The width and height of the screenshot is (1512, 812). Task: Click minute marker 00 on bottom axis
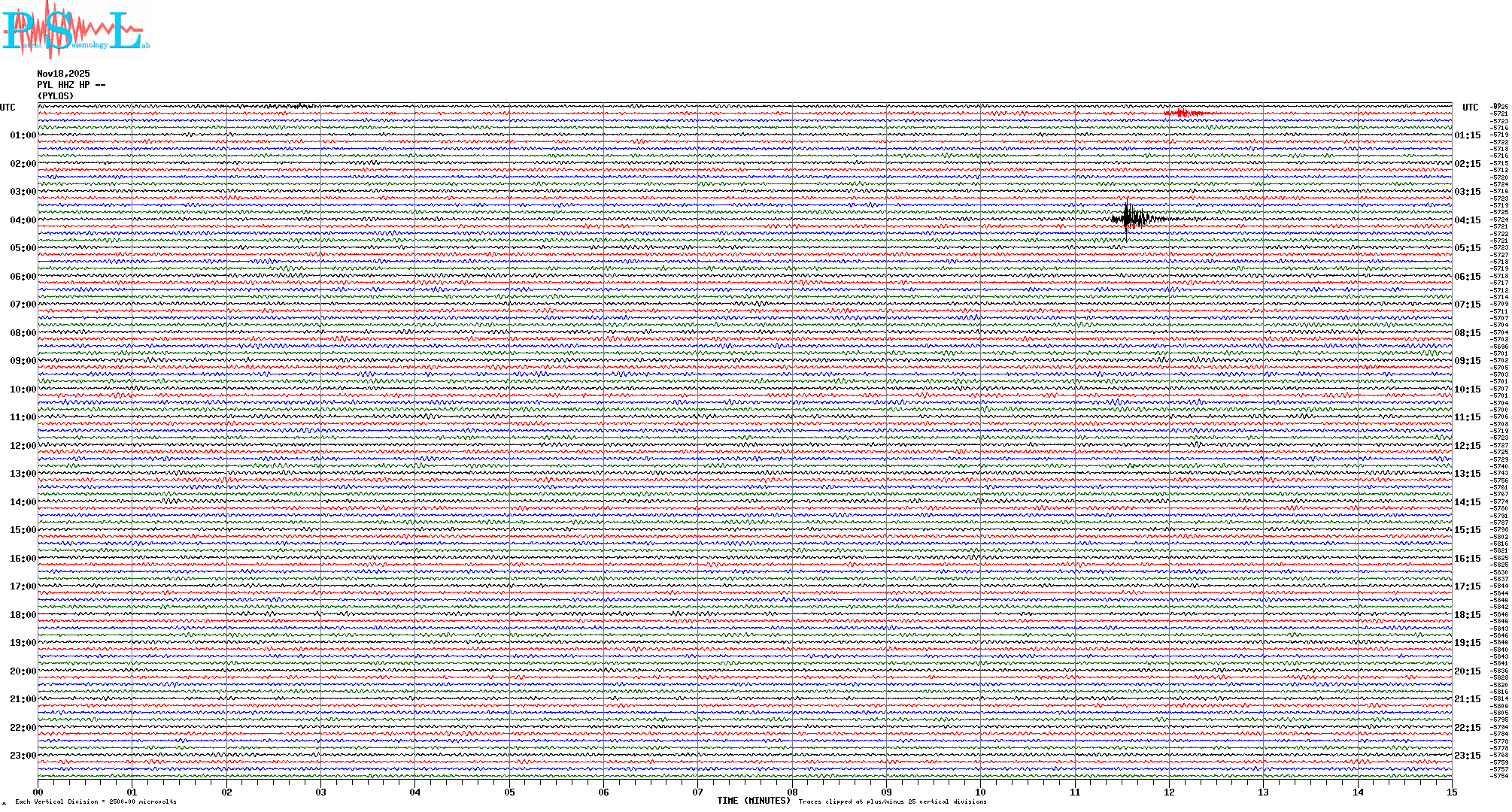pyautogui.click(x=38, y=792)
